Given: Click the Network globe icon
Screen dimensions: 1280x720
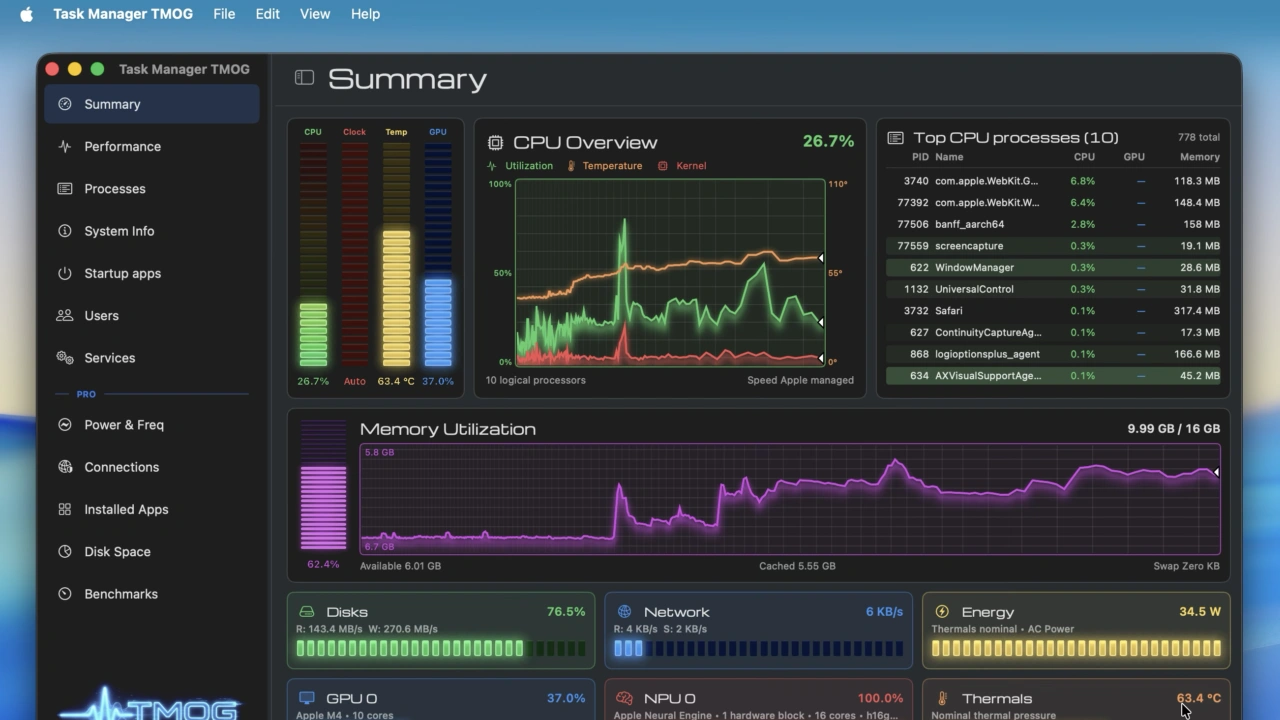Looking at the screenshot, I should [x=625, y=611].
